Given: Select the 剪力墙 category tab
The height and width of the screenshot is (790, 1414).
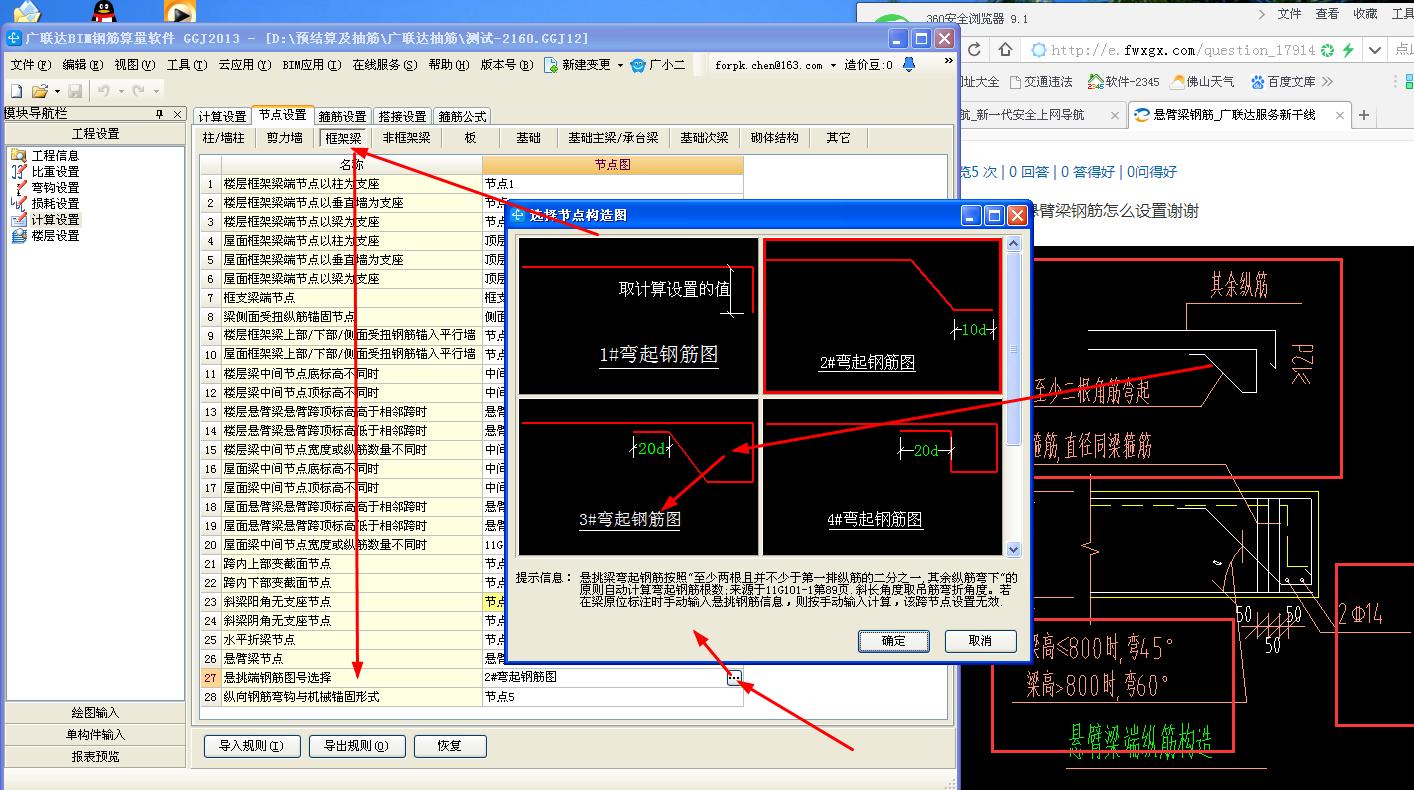Looking at the screenshot, I should [x=284, y=138].
